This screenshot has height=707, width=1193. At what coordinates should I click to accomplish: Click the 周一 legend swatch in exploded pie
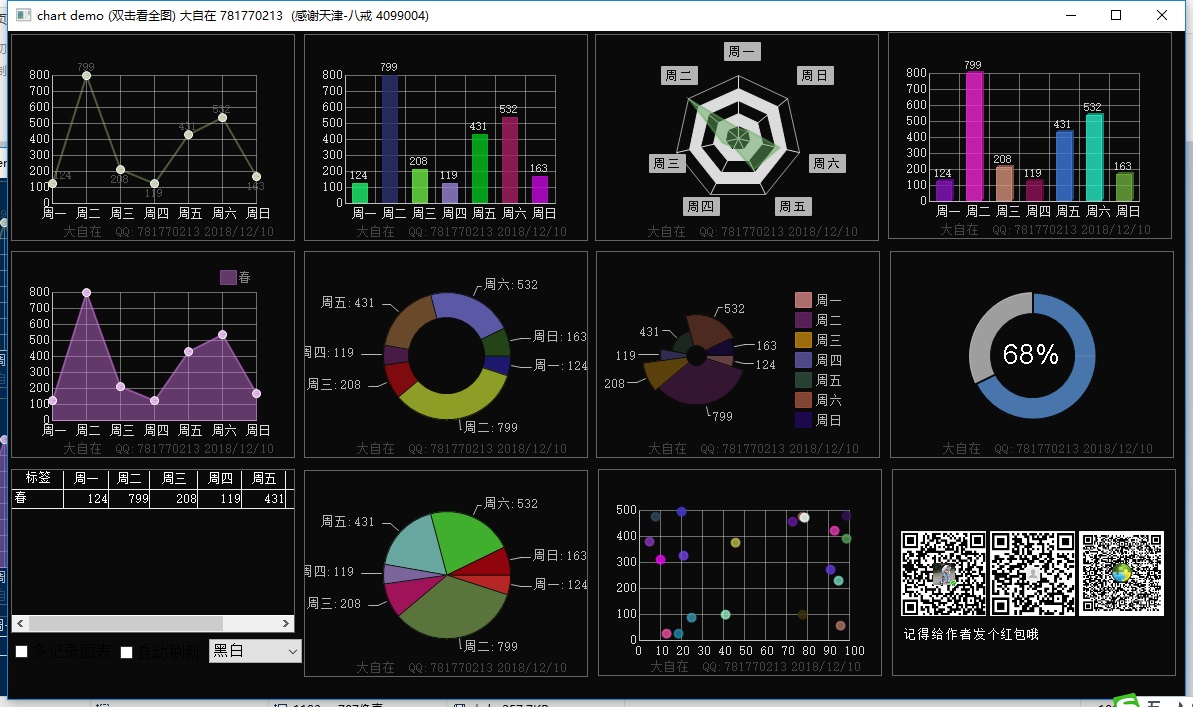click(x=803, y=300)
